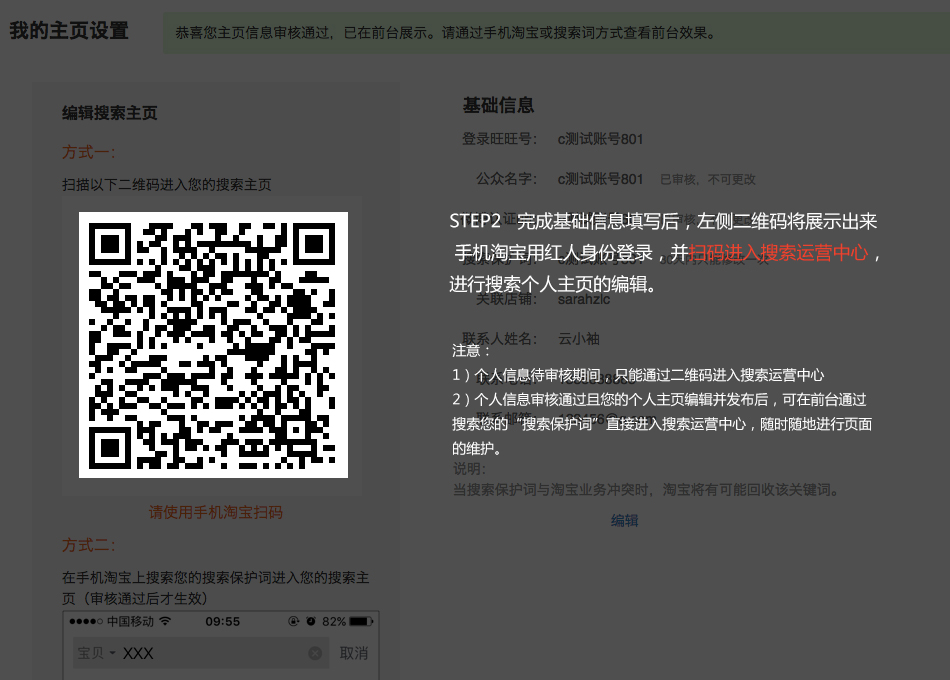Click the XXX search input field
Image resolution: width=950 pixels, height=680 pixels.
[x=200, y=653]
